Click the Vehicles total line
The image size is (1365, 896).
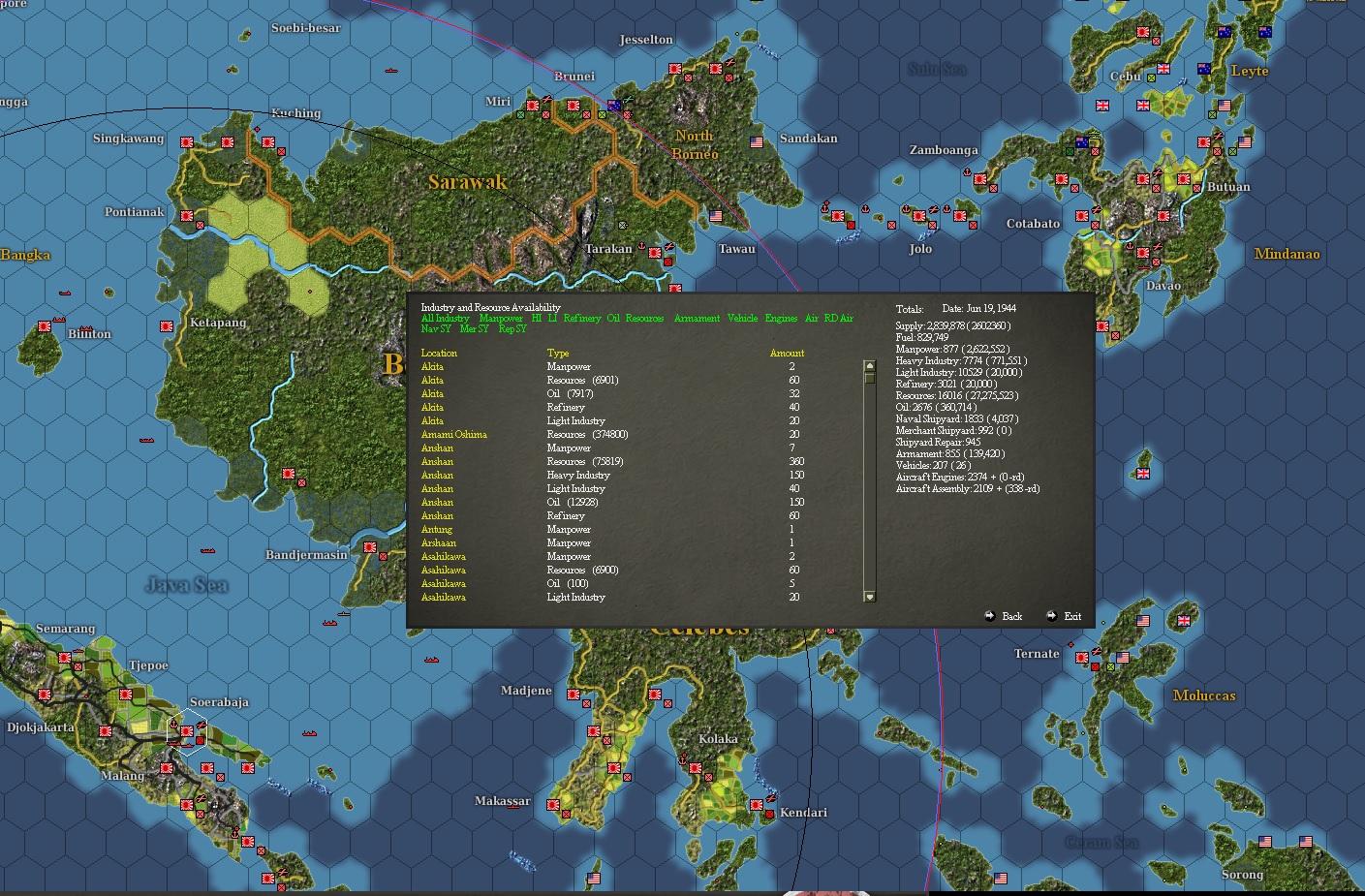coord(933,465)
